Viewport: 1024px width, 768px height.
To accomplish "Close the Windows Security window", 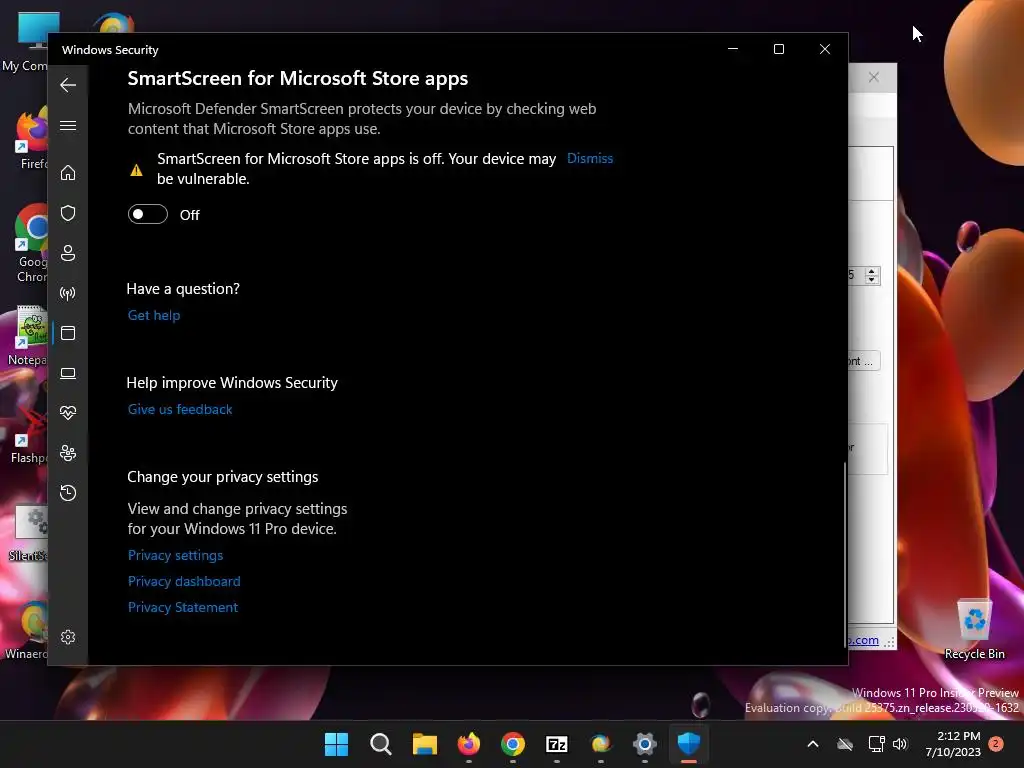I will (x=825, y=49).
